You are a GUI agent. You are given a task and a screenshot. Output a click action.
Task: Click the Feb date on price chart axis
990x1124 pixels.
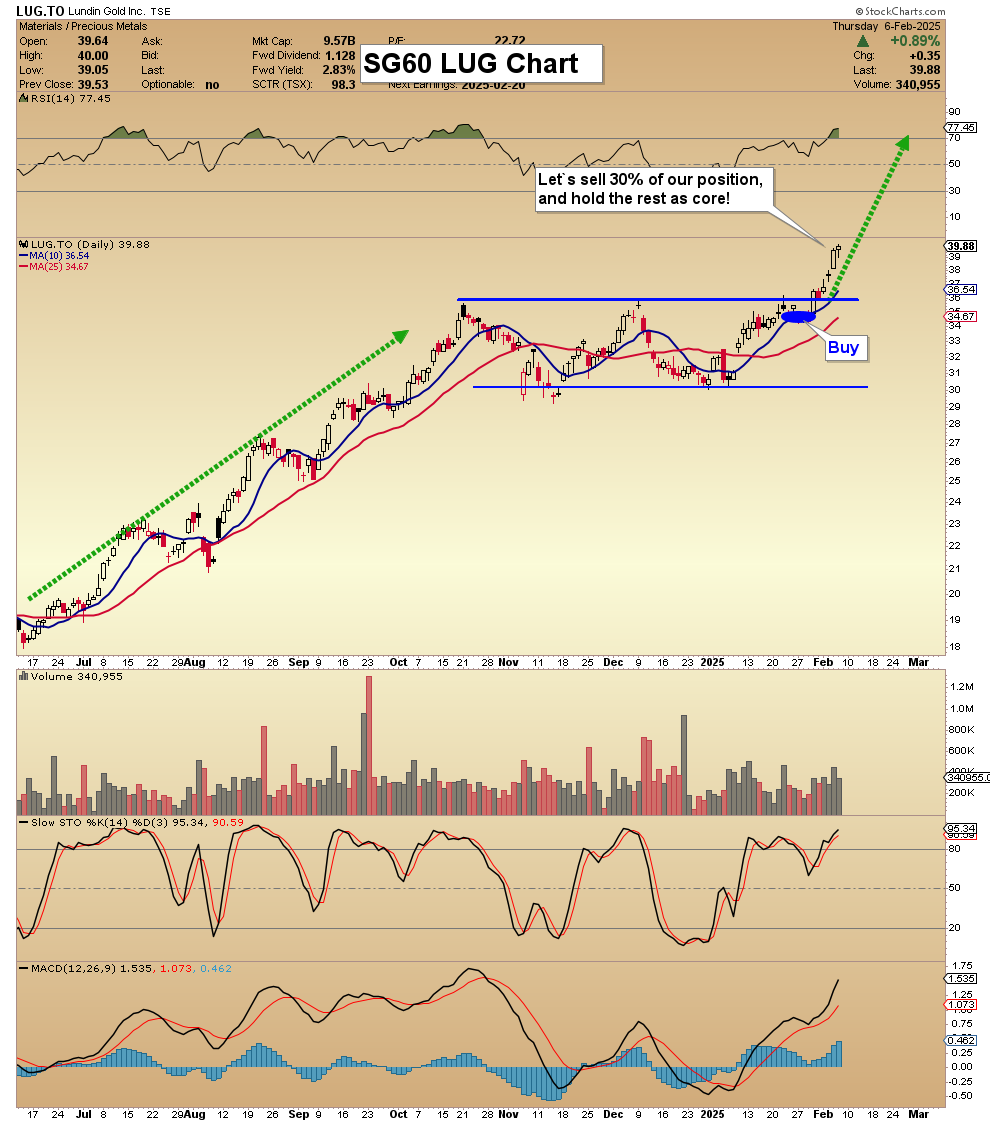tap(823, 662)
